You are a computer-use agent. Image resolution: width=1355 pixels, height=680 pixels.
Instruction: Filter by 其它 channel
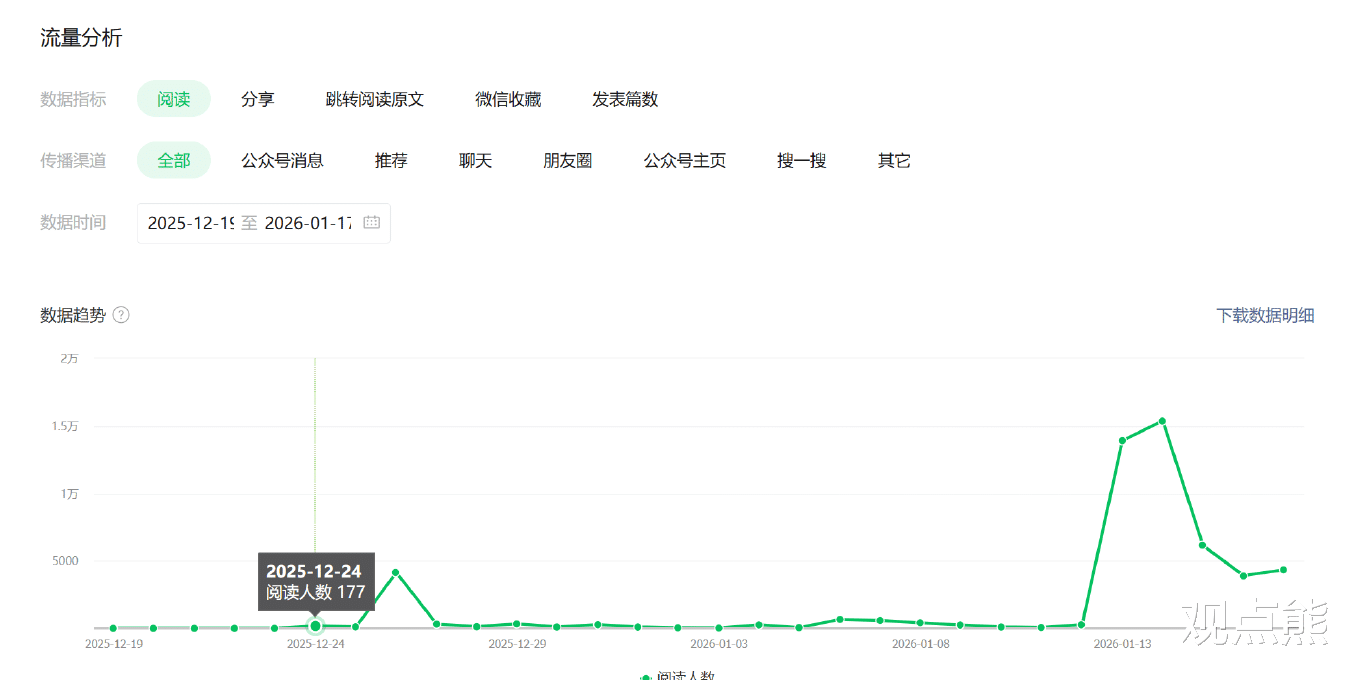click(x=894, y=160)
